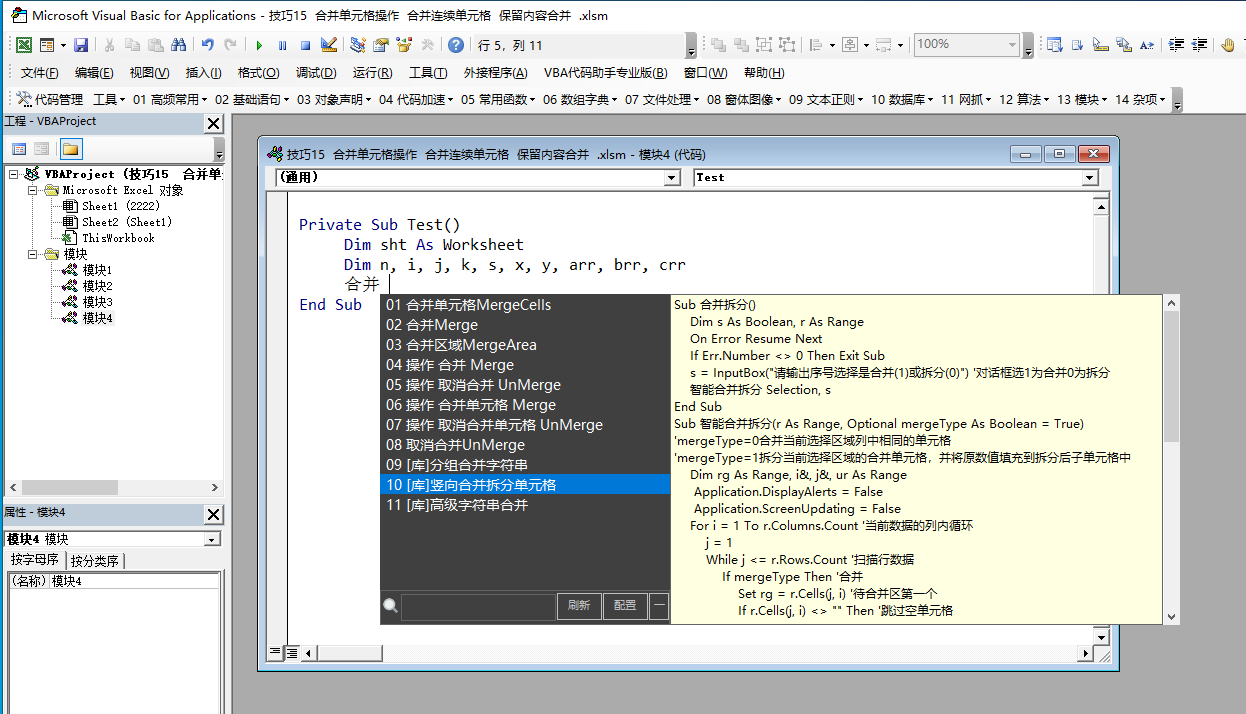The image size is (1246, 714).
Task: Open the 视图(V) menu
Action: tap(149, 73)
